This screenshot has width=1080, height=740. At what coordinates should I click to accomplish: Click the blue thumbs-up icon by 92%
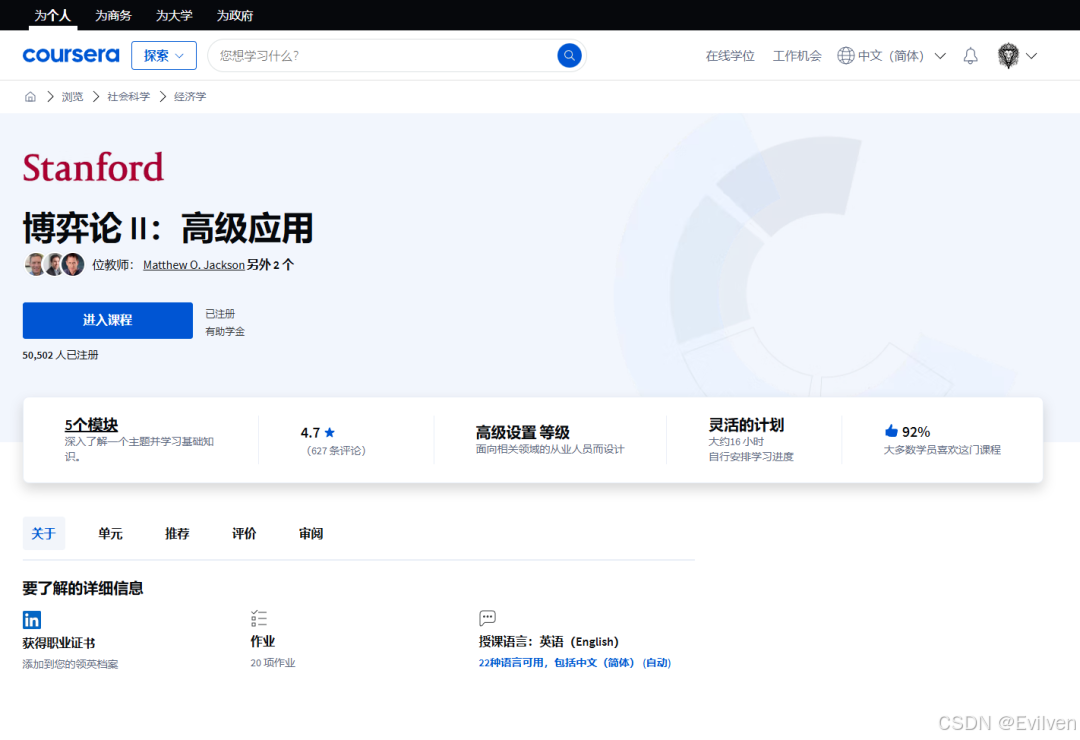pyautogui.click(x=891, y=431)
